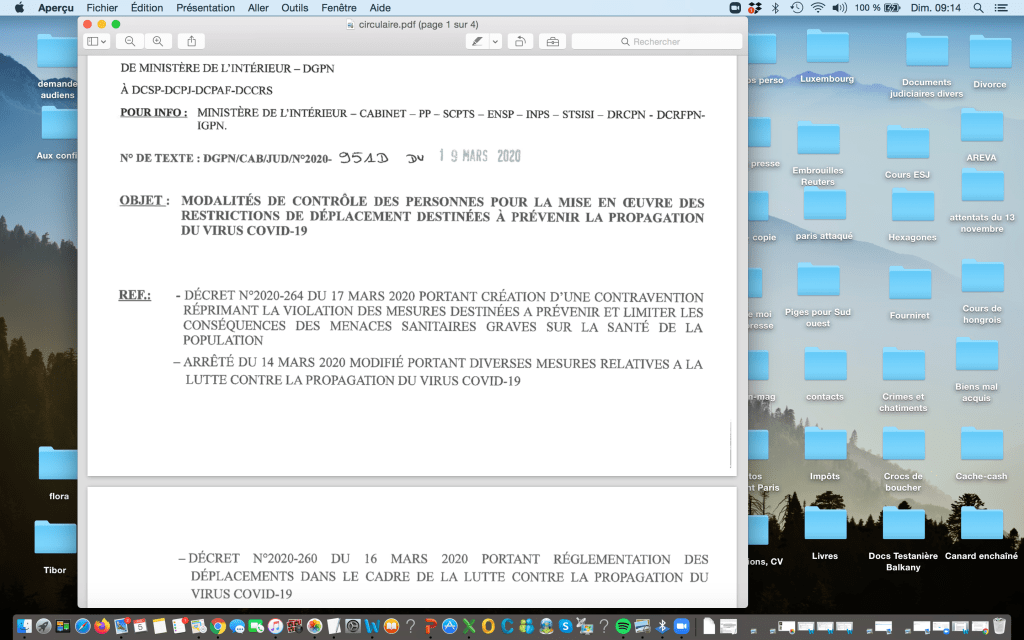Open the Apple menu
The width and height of the screenshot is (1024, 640).
coord(19,7)
